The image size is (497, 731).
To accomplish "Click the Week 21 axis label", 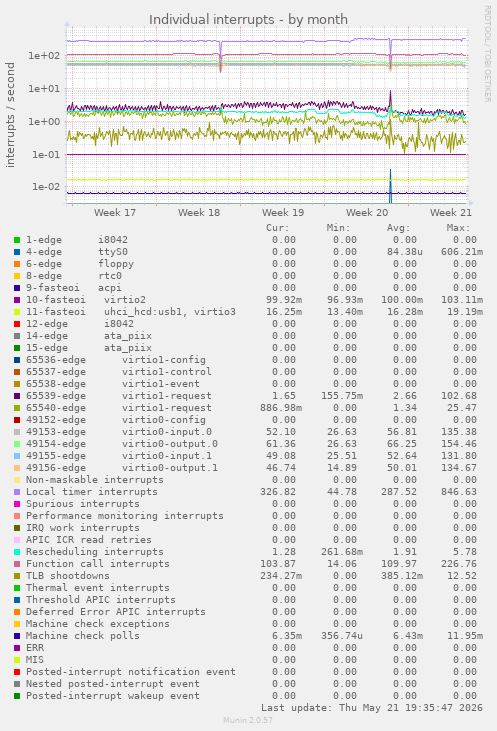I will click(x=450, y=213).
